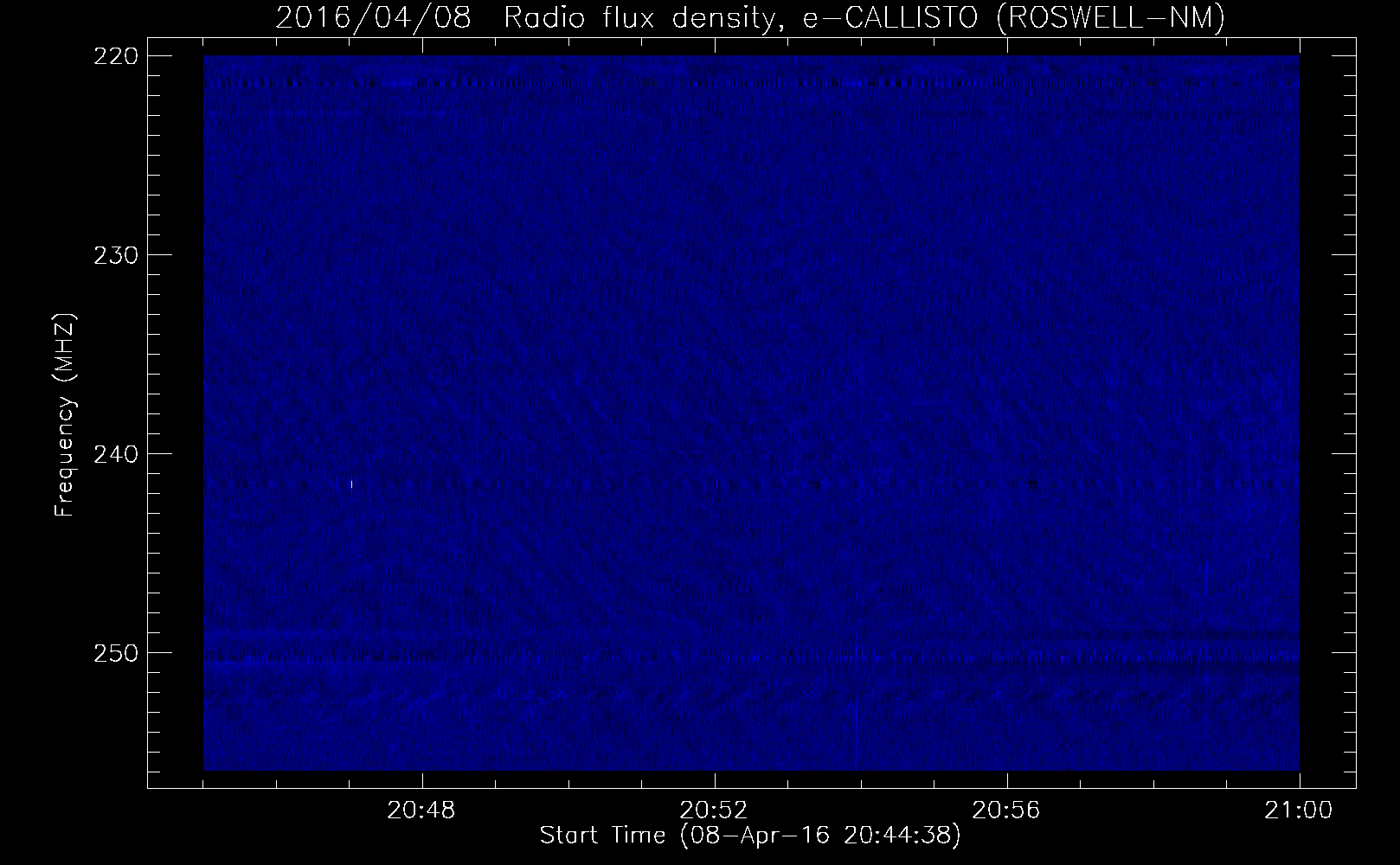
Task: Click the plot title text "Radio flux density, e-CALLISTO (ROSWELL-NM)"
Action: pos(864,18)
